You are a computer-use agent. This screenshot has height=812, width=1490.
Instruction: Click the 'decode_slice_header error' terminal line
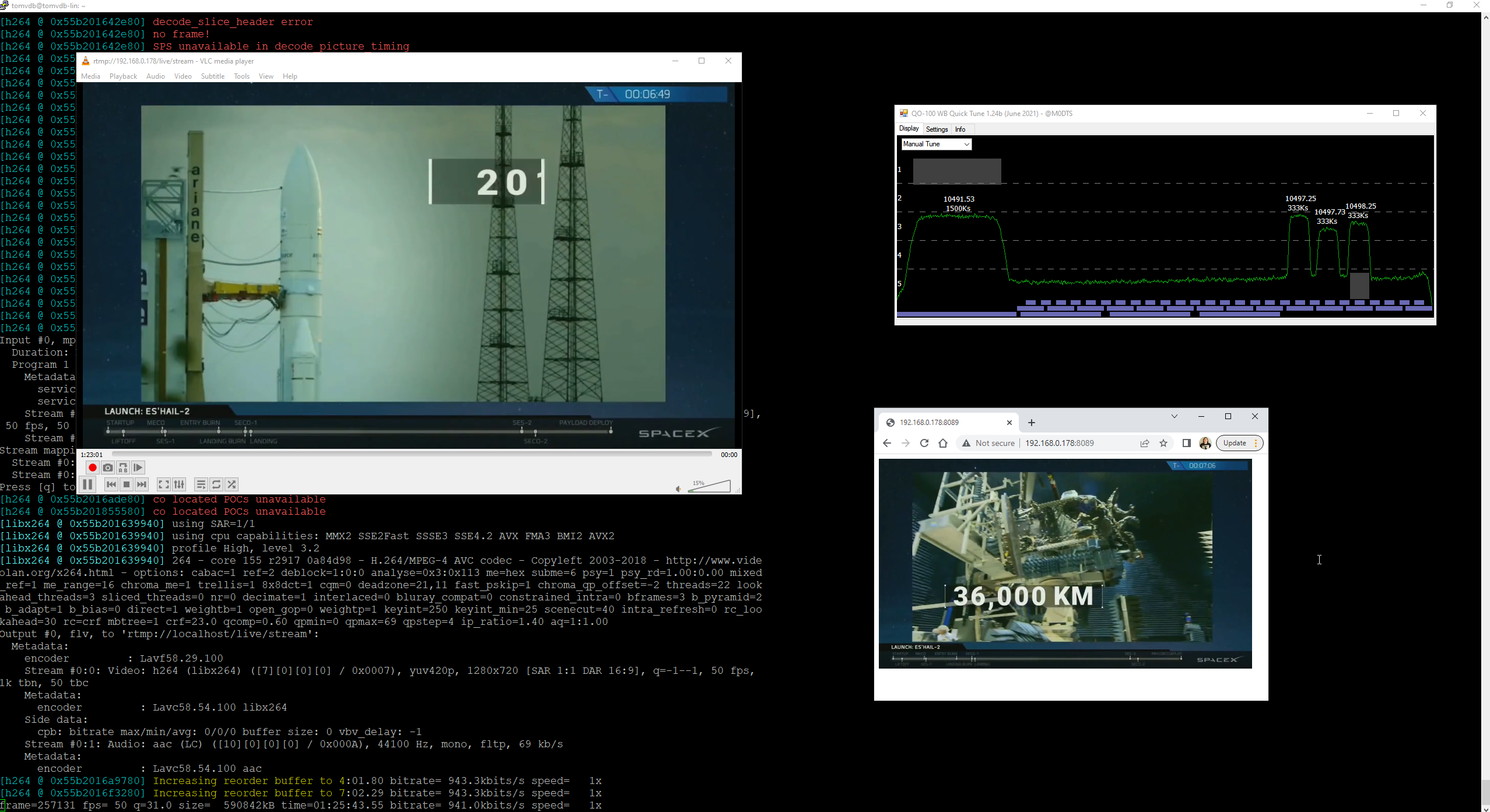[x=233, y=22]
